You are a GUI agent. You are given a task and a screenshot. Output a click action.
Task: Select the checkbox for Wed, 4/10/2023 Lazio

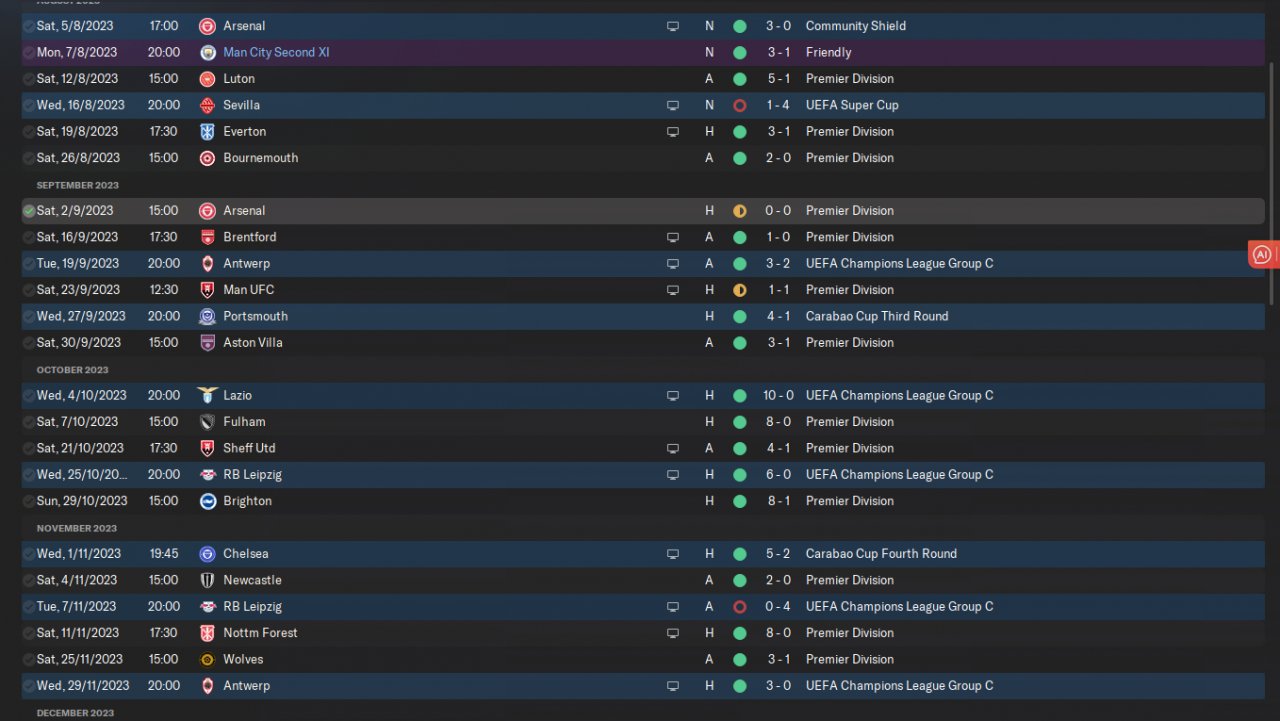(x=28, y=395)
